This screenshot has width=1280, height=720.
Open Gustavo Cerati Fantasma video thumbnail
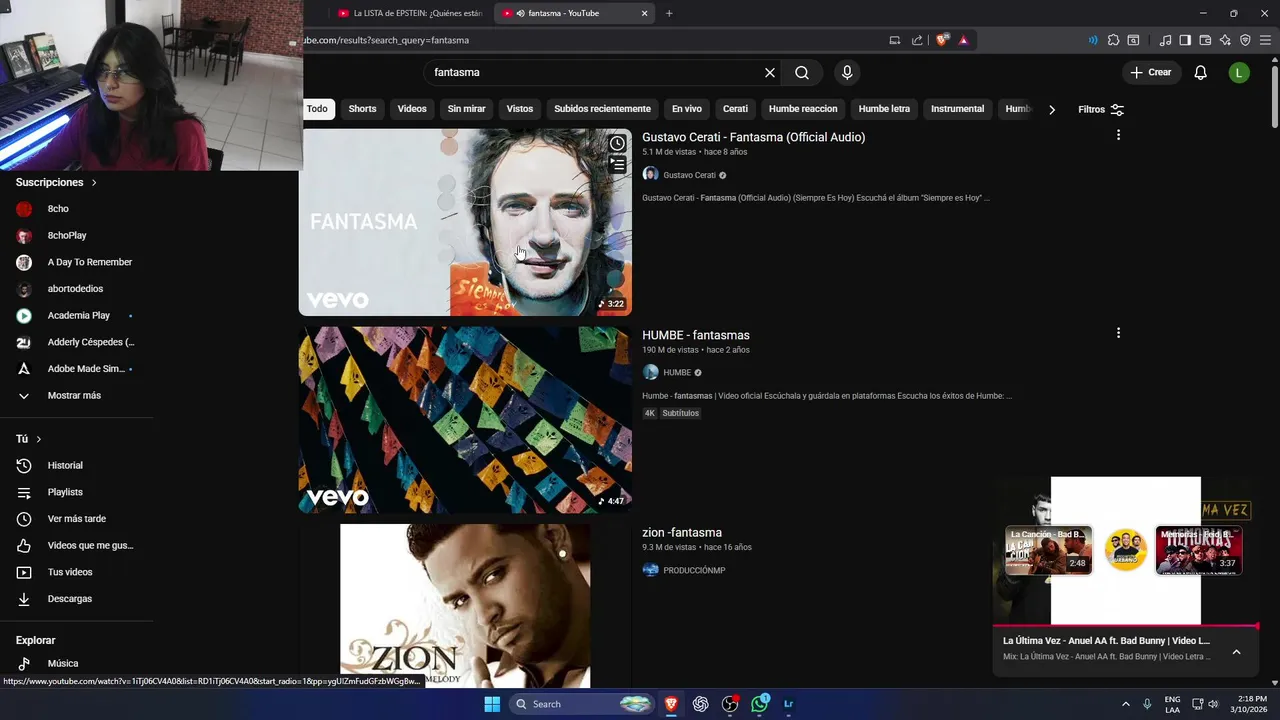click(x=465, y=222)
